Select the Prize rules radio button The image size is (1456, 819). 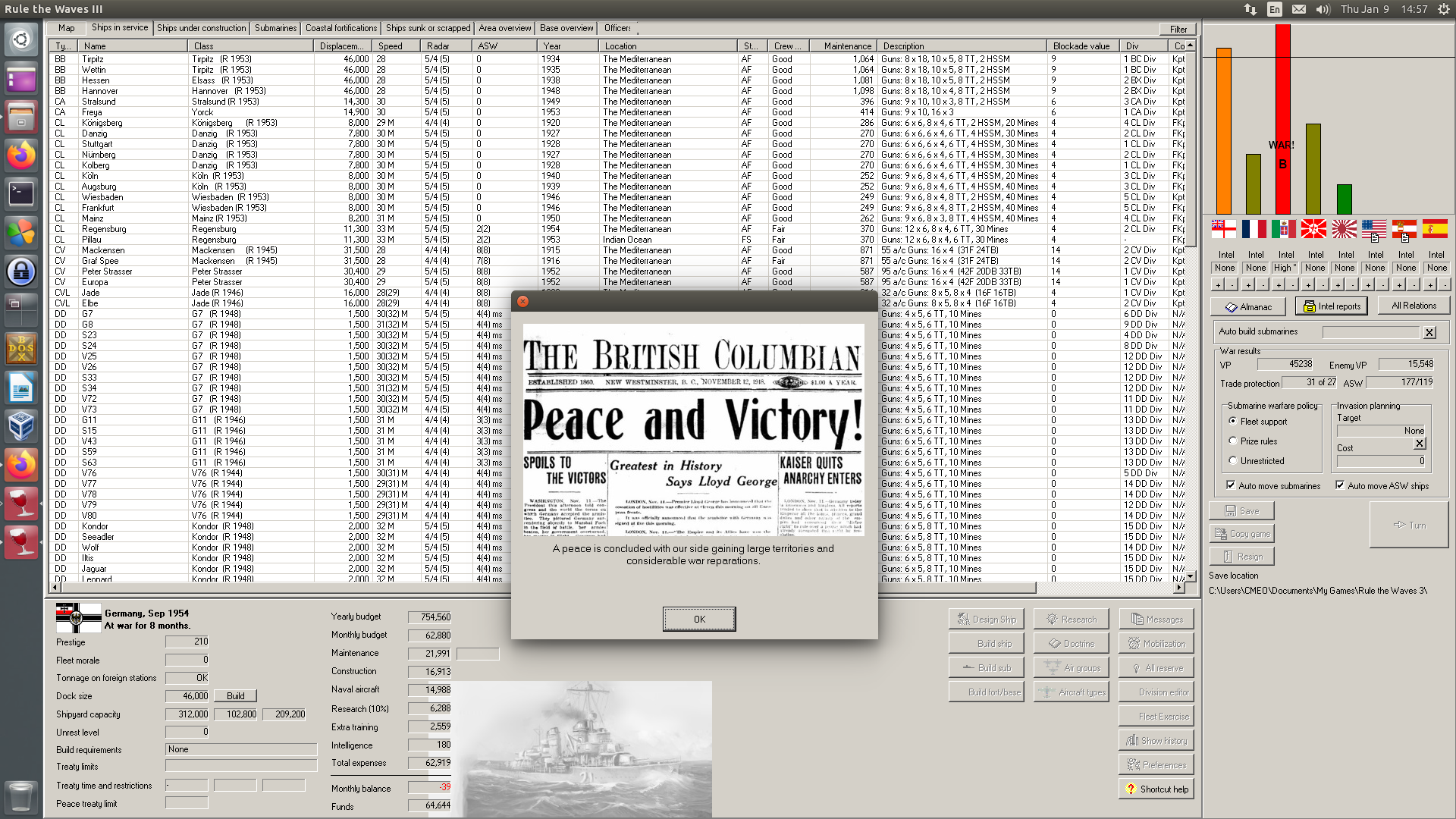[1233, 441]
